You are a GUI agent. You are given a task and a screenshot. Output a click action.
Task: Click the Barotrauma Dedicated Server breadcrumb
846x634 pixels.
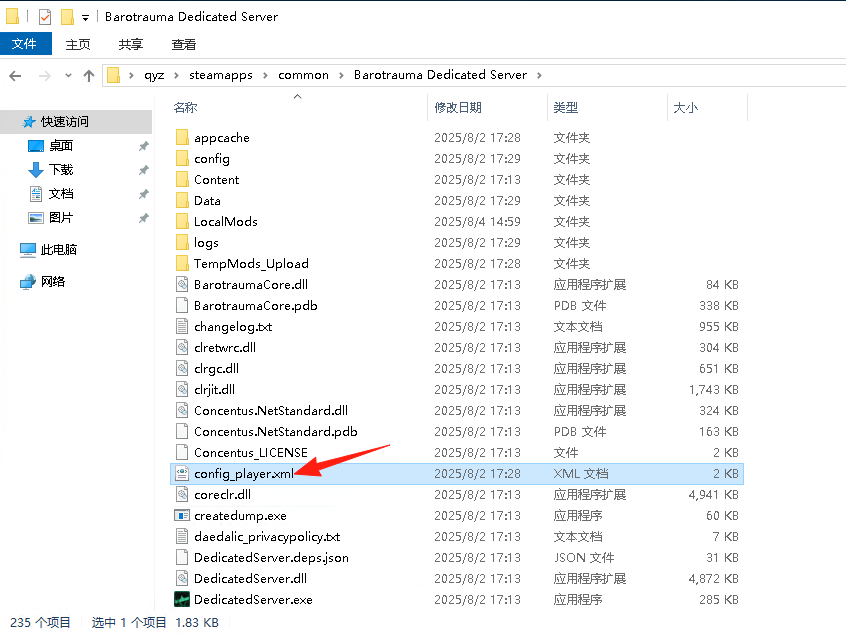coord(440,75)
